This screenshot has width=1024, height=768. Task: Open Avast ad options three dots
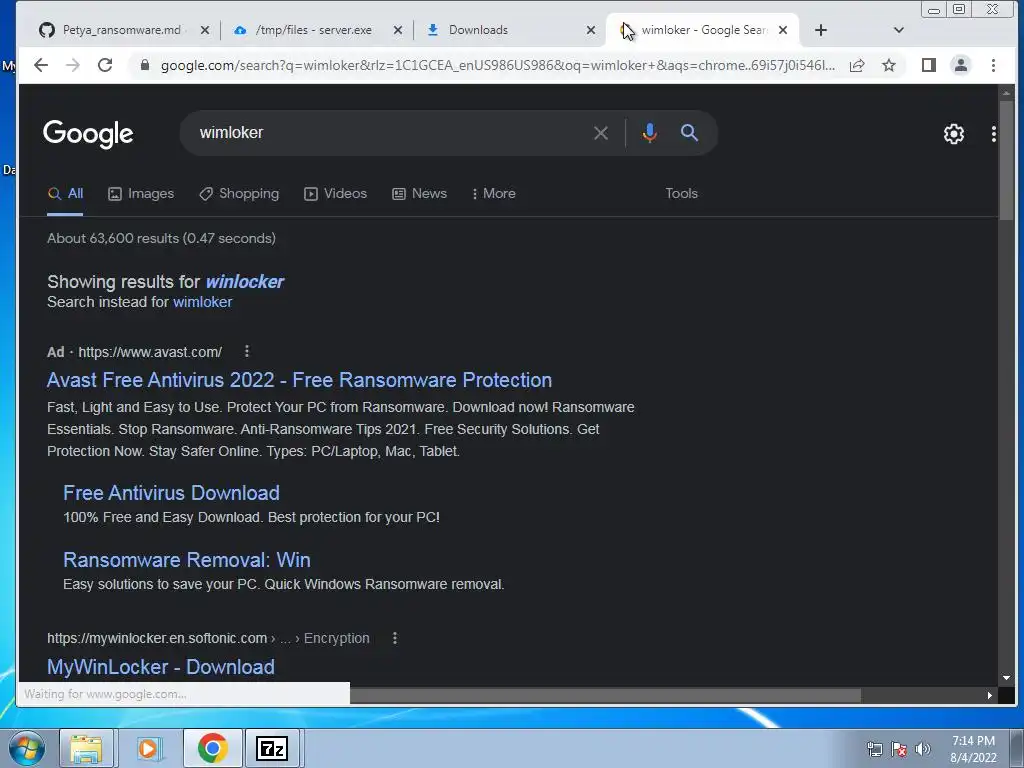click(247, 351)
